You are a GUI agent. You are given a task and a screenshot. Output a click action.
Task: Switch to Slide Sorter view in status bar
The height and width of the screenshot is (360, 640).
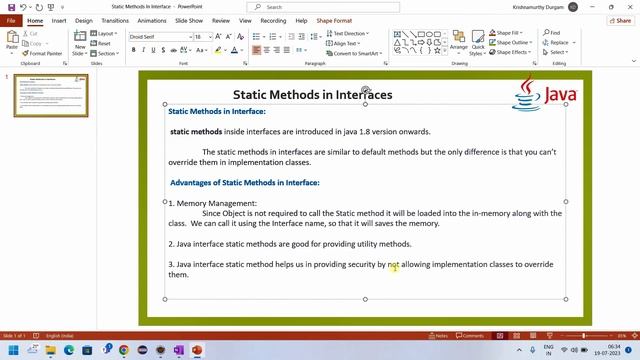pos(516,336)
